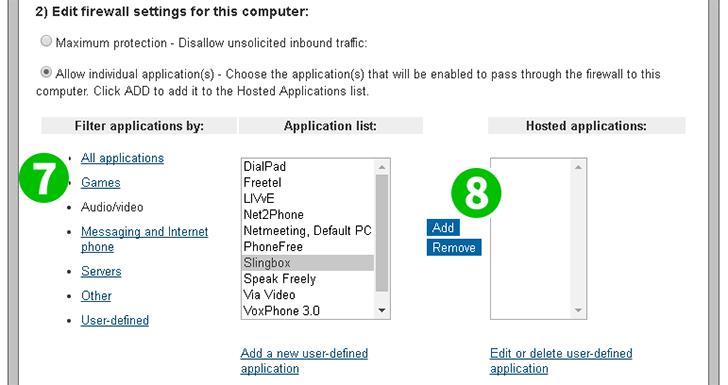Open Add a new user-defined application

click(304, 361)
